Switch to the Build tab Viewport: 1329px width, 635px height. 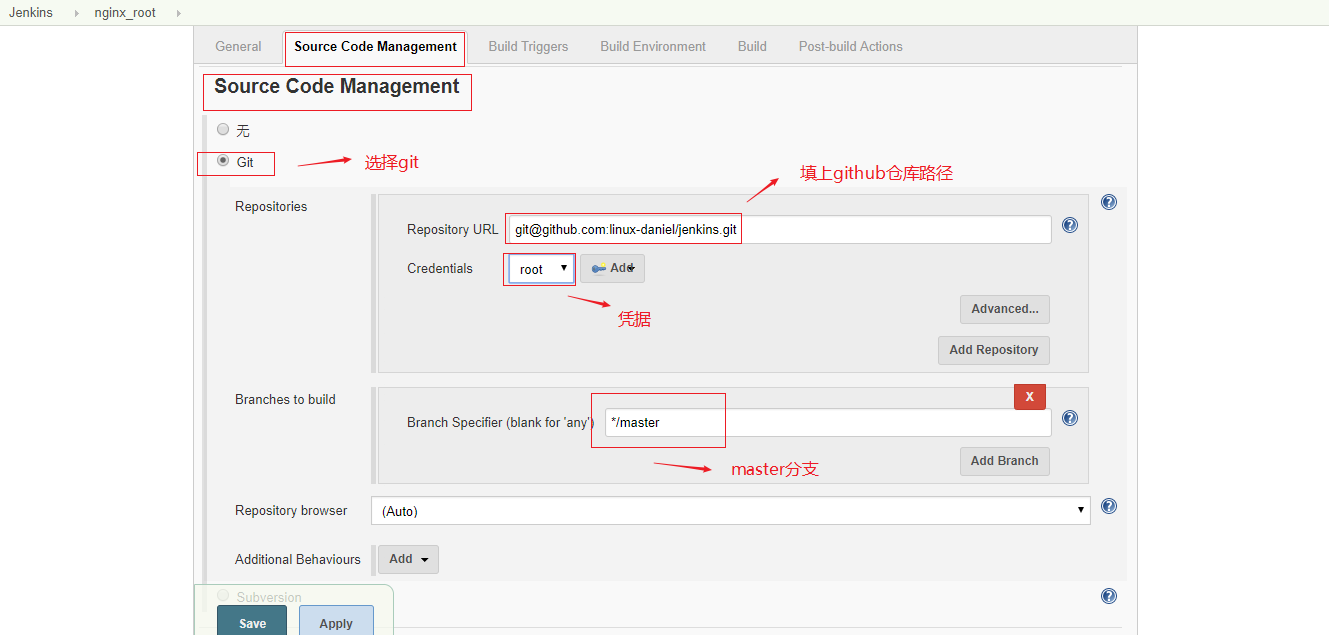[x=752, y=46]
